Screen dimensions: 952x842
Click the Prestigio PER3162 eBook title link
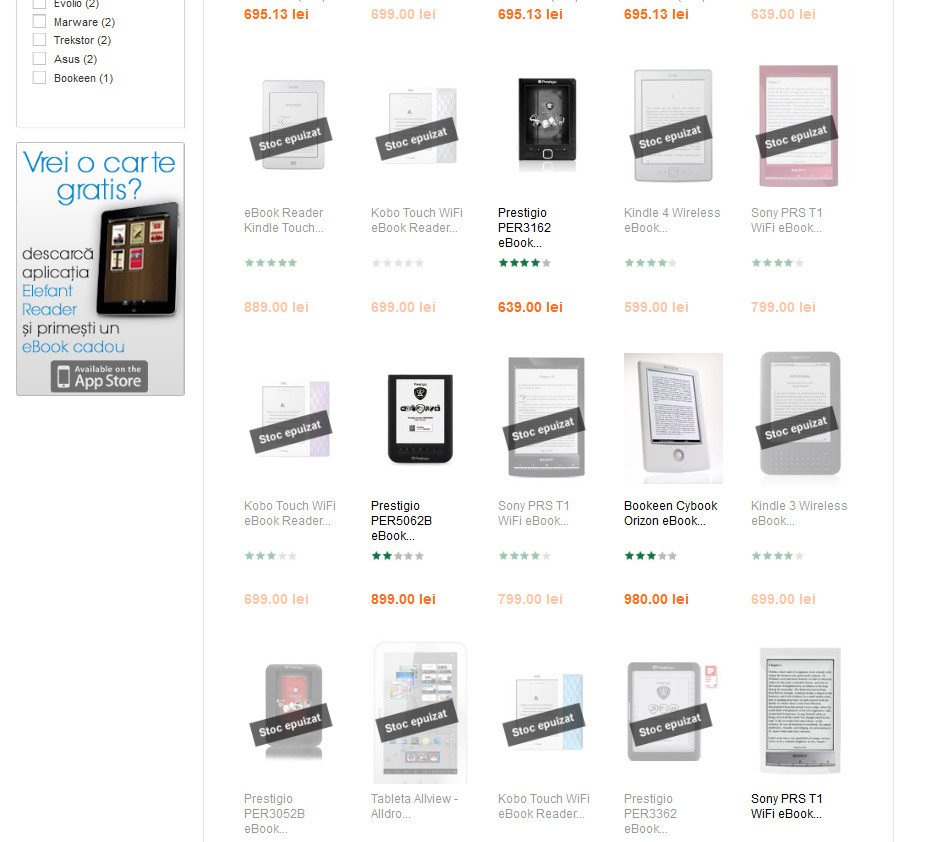click(524, 228)
